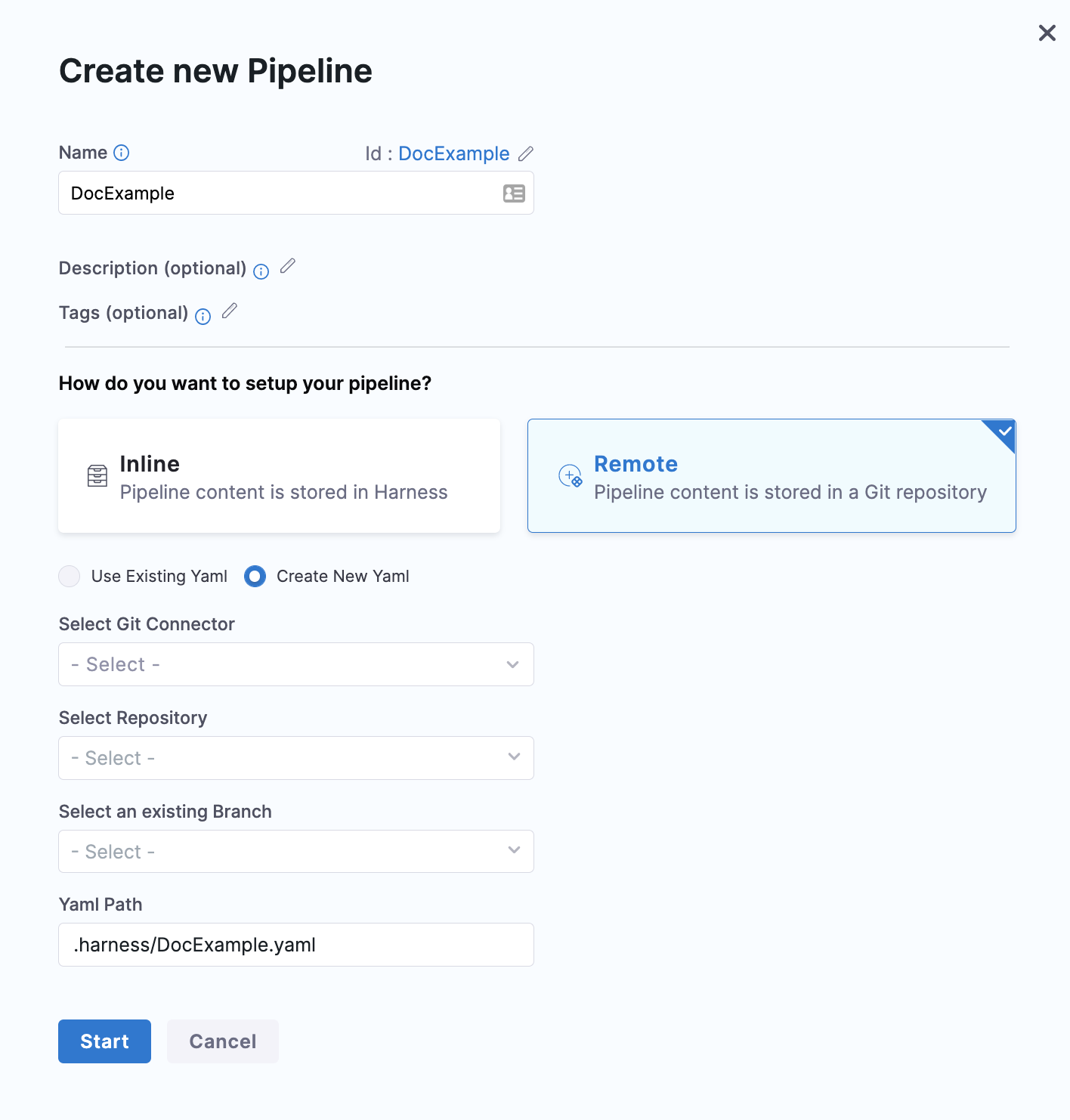Click the Start button

click(105, 1041)
